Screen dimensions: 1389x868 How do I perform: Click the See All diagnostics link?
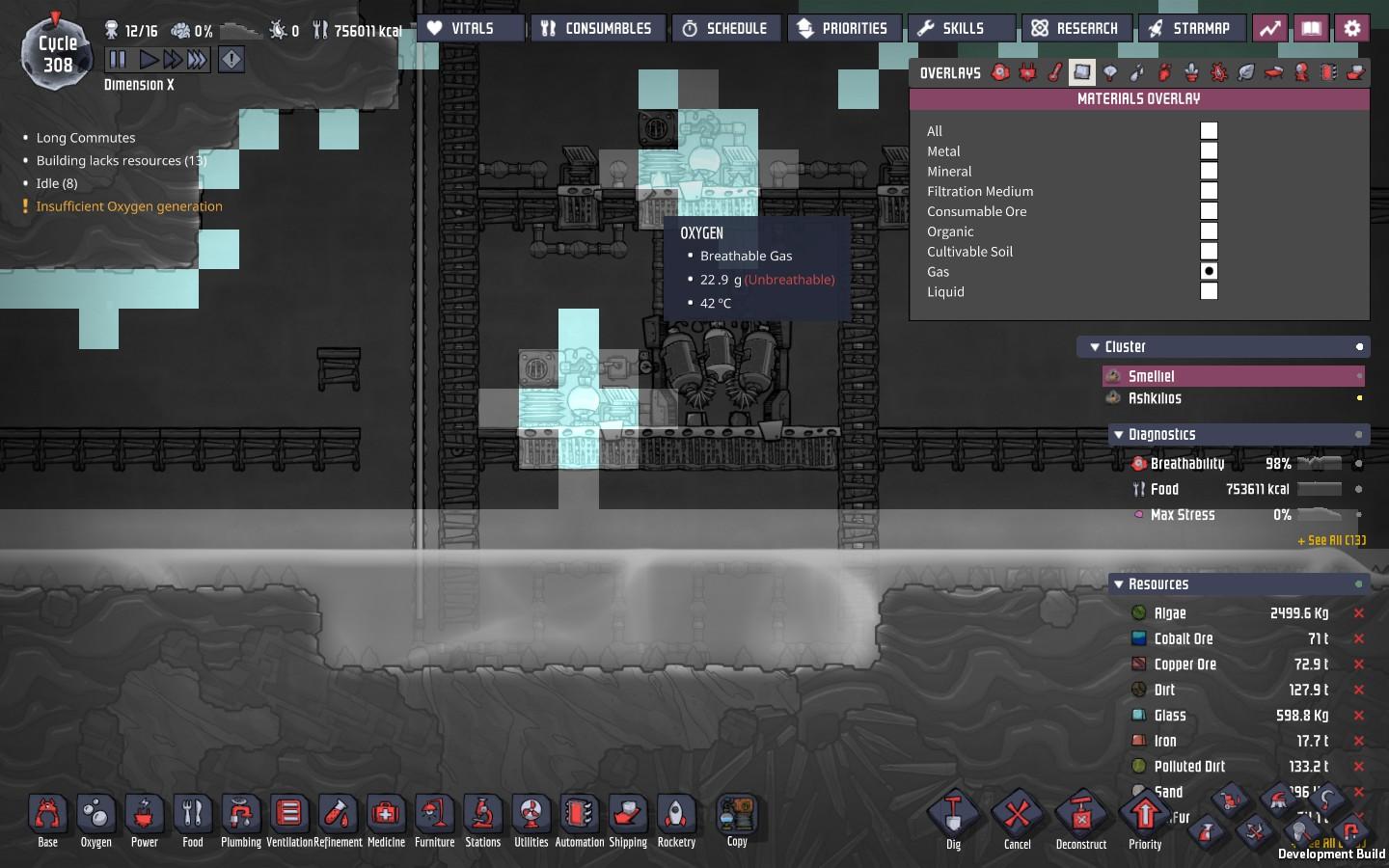click(1331, 540)
